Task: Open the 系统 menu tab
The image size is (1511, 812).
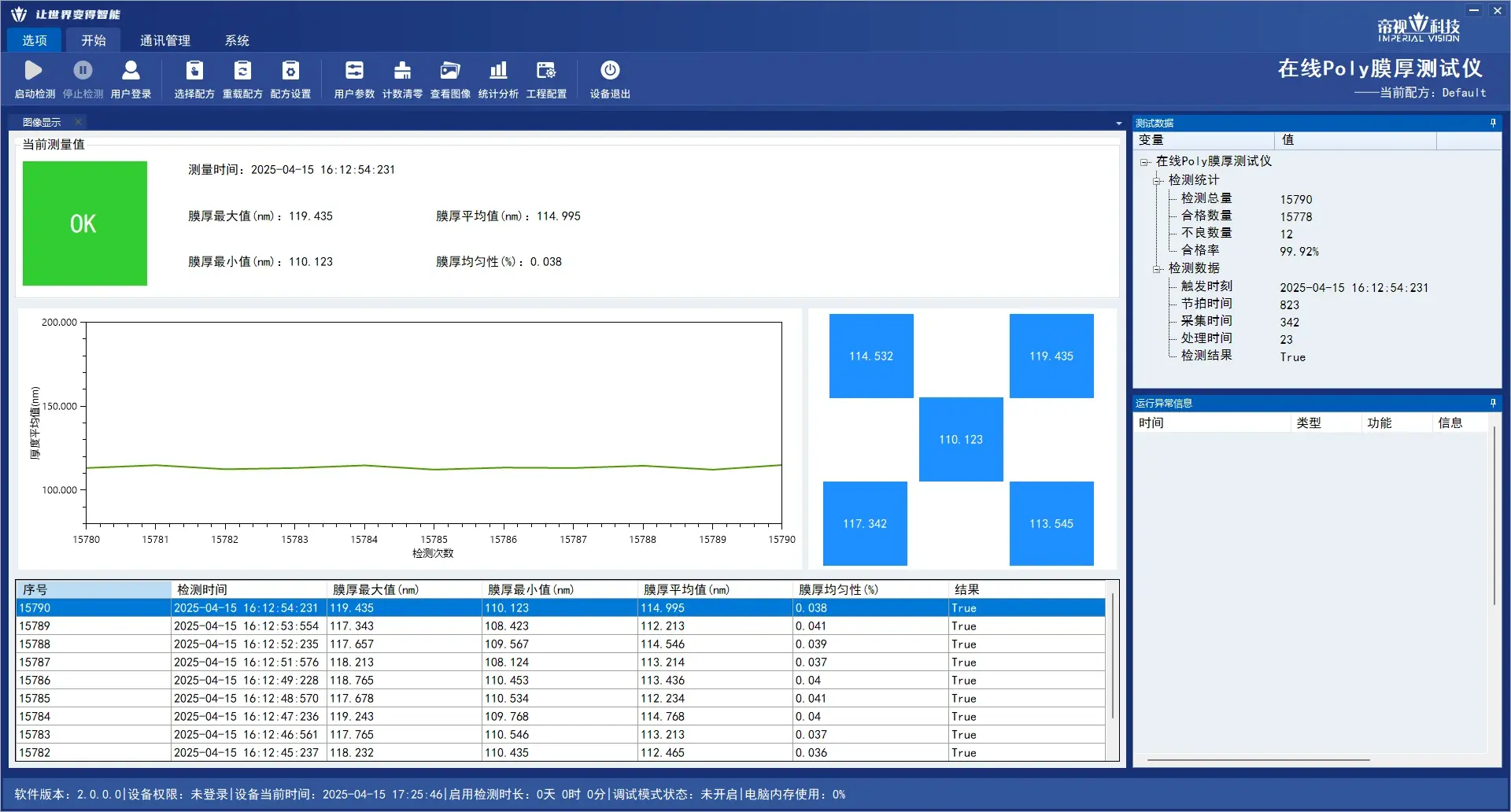Action: point(237,40)
